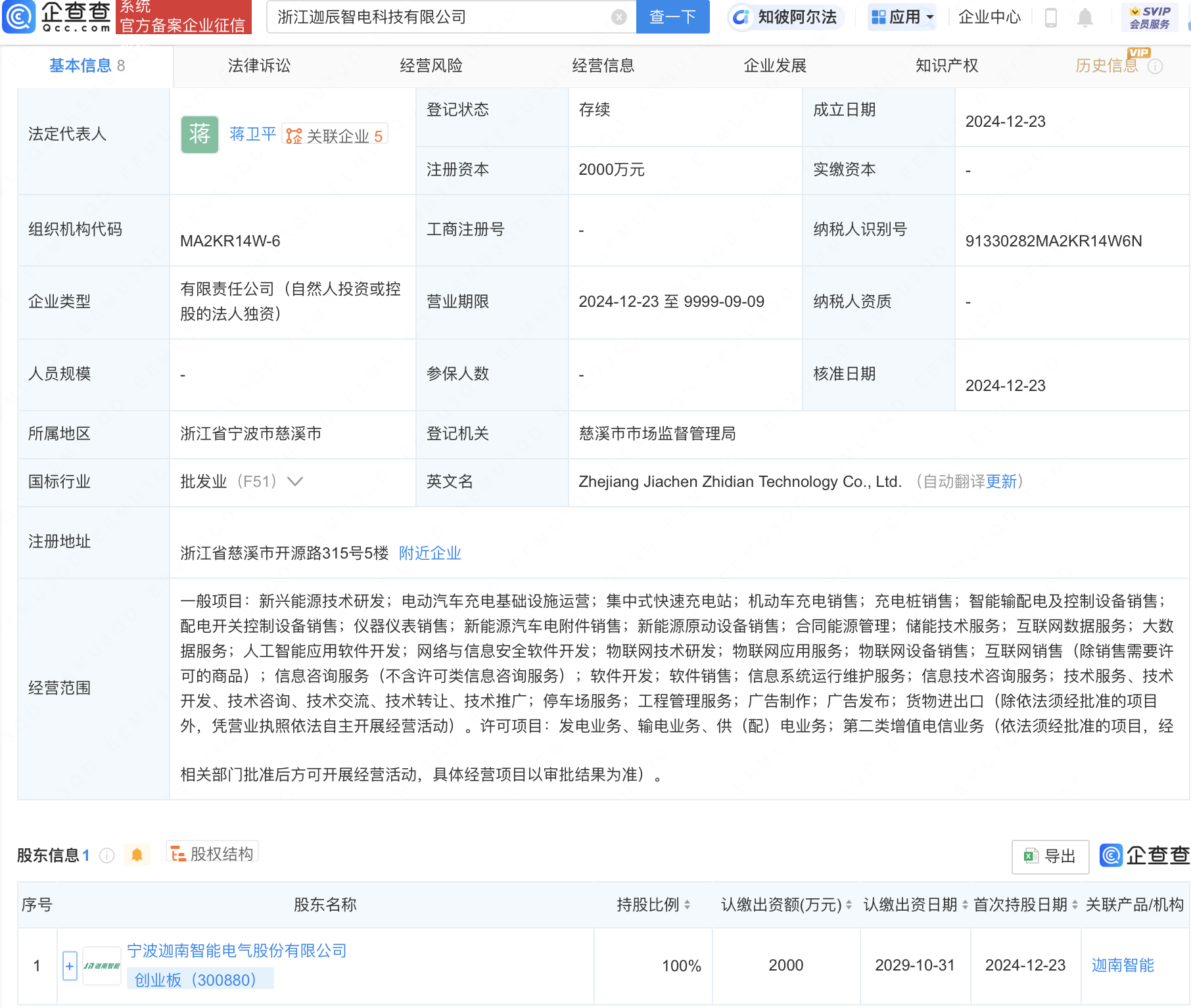This screenshot has width=1191, height=1008.
Task: Switch to the 知识产权 tab
Action: pyautogui.click(x=946, y=66)
